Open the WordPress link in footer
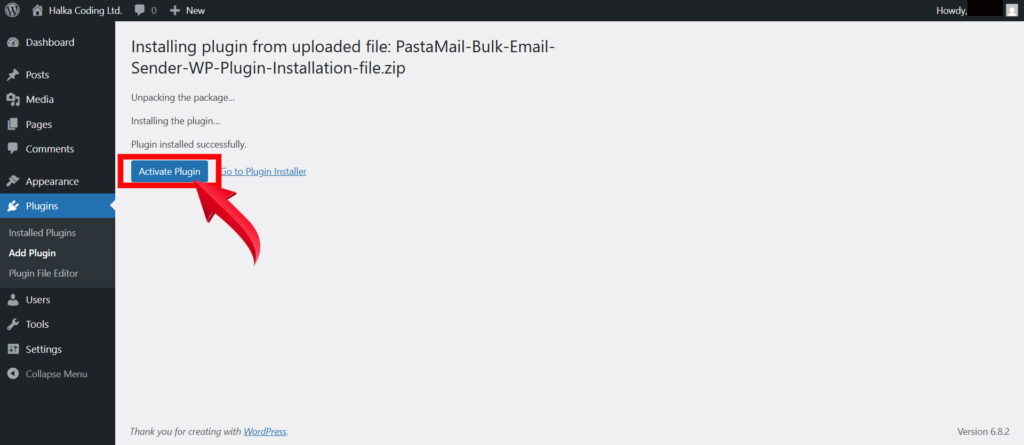This screenshot has height=445, width=1024. (x=264, y=432)
